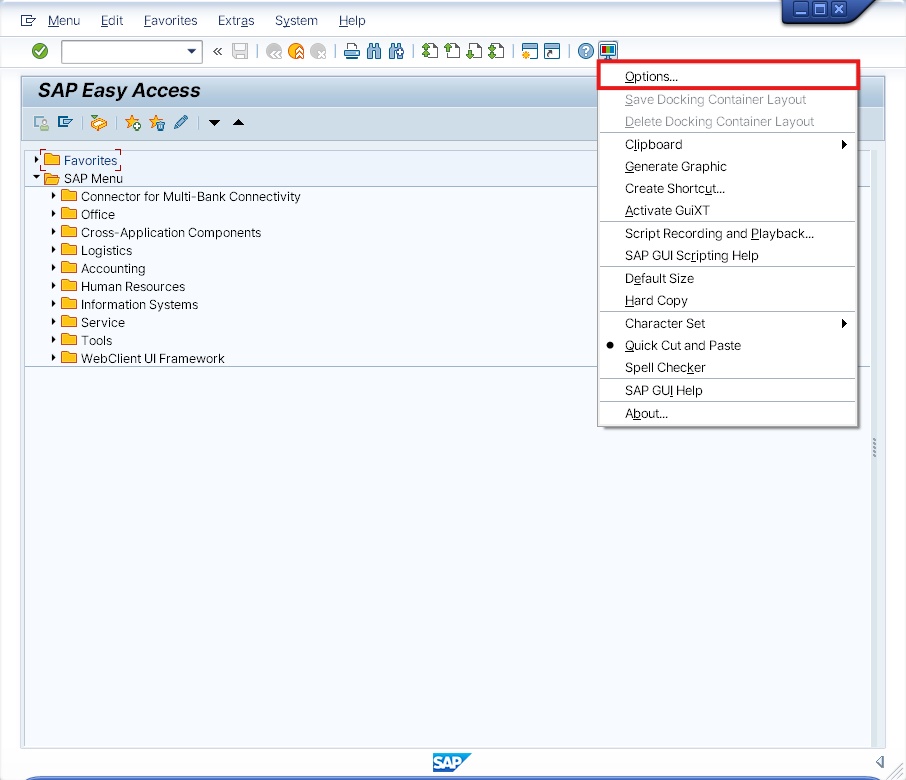Expand the Accounting folder
Viewport: 906px width, 780px height.
click(x=54, y=268)
